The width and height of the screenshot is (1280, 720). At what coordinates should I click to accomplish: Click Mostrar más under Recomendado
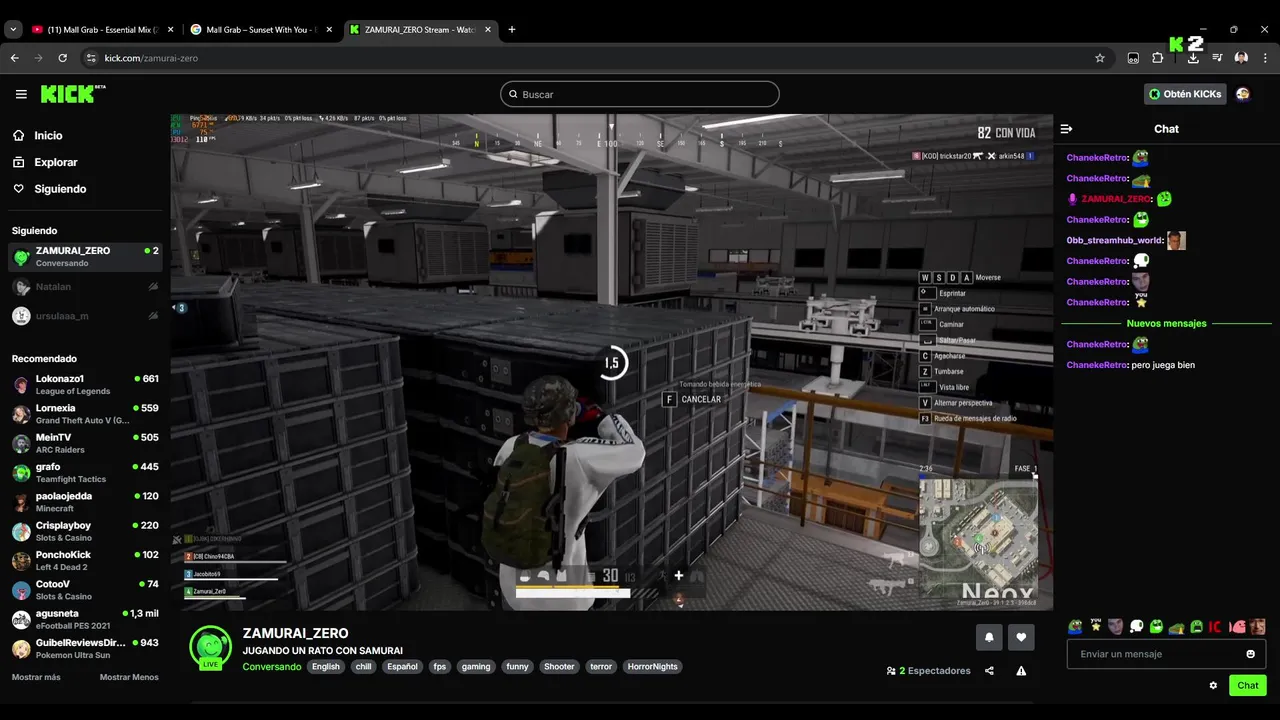tap(36, 677)
